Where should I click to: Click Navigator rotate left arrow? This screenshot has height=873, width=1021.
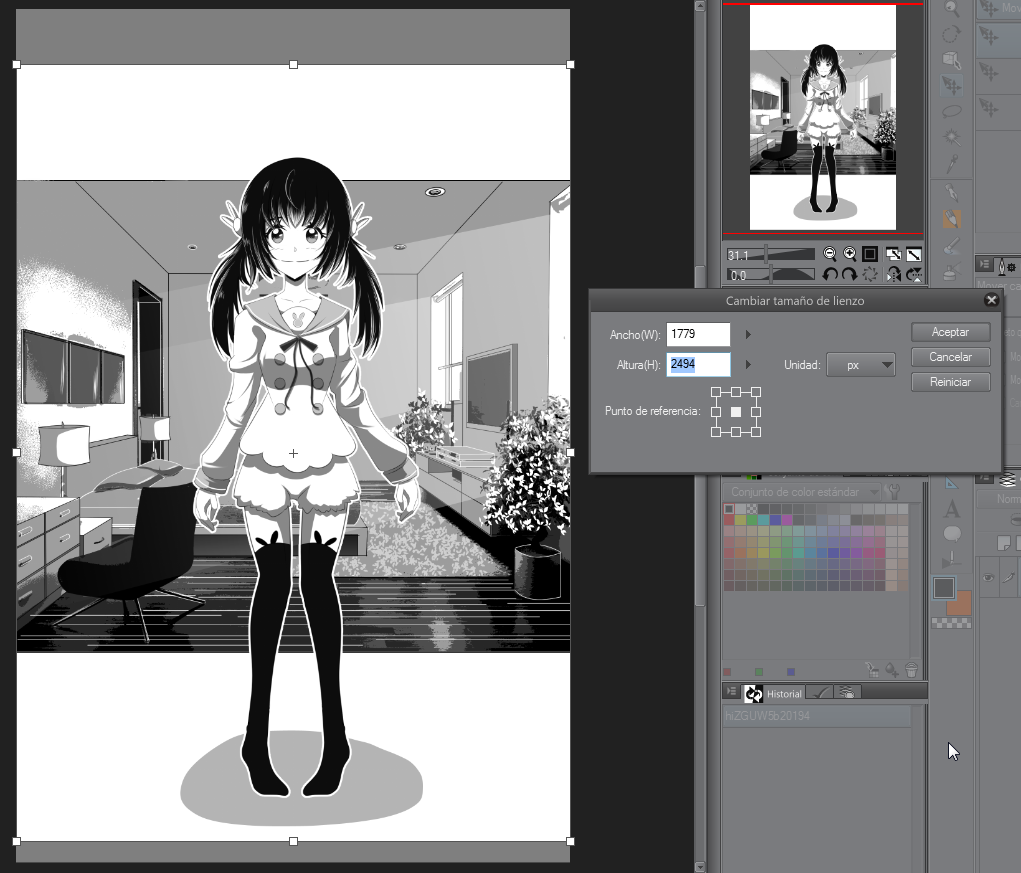[830, 275]
